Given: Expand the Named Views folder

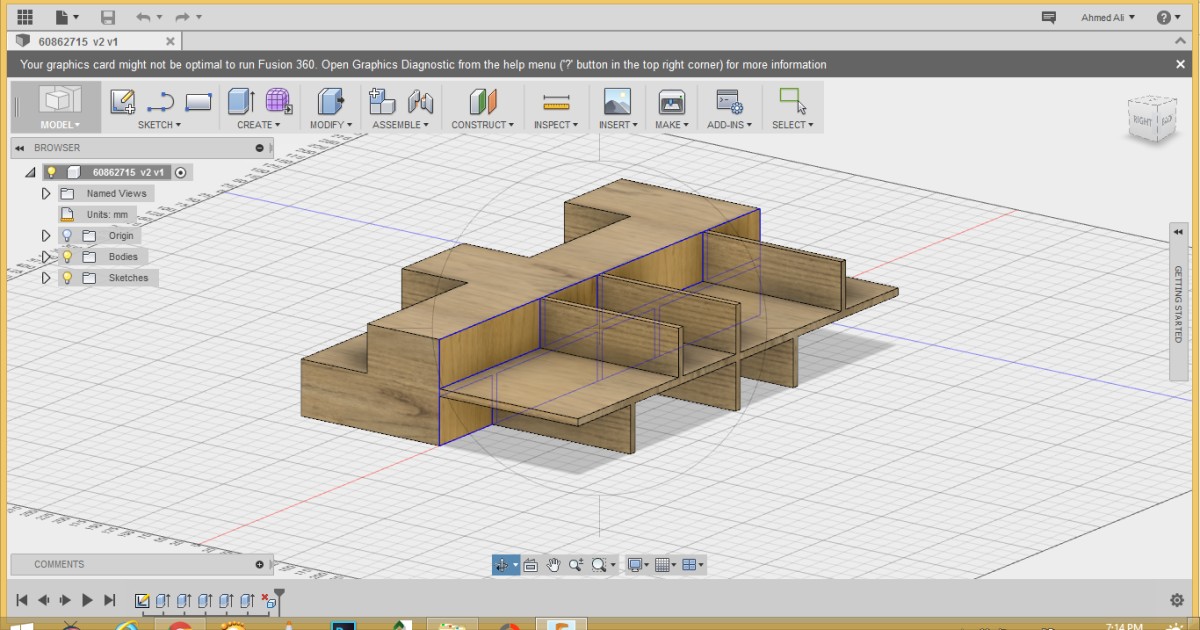Looking at the screenshot, I should [x=44, y=193].
